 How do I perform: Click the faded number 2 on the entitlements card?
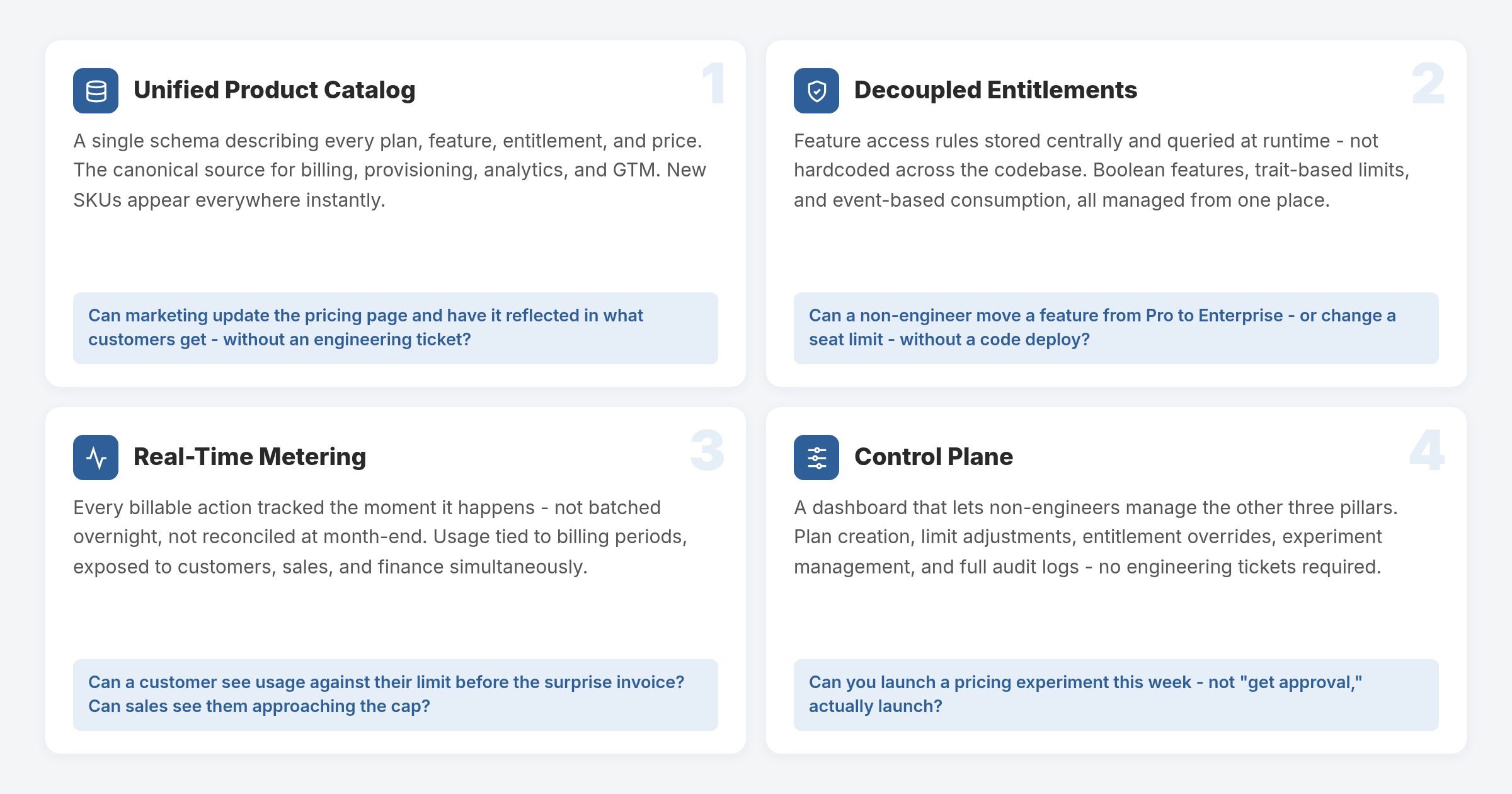(x=1428, y=83)
